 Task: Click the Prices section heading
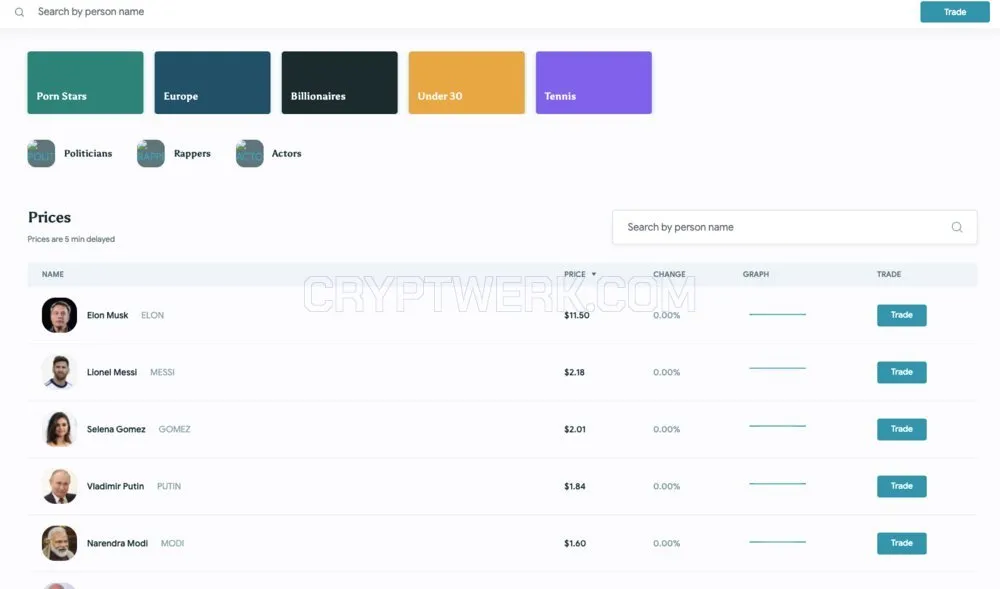coord(49,217)
